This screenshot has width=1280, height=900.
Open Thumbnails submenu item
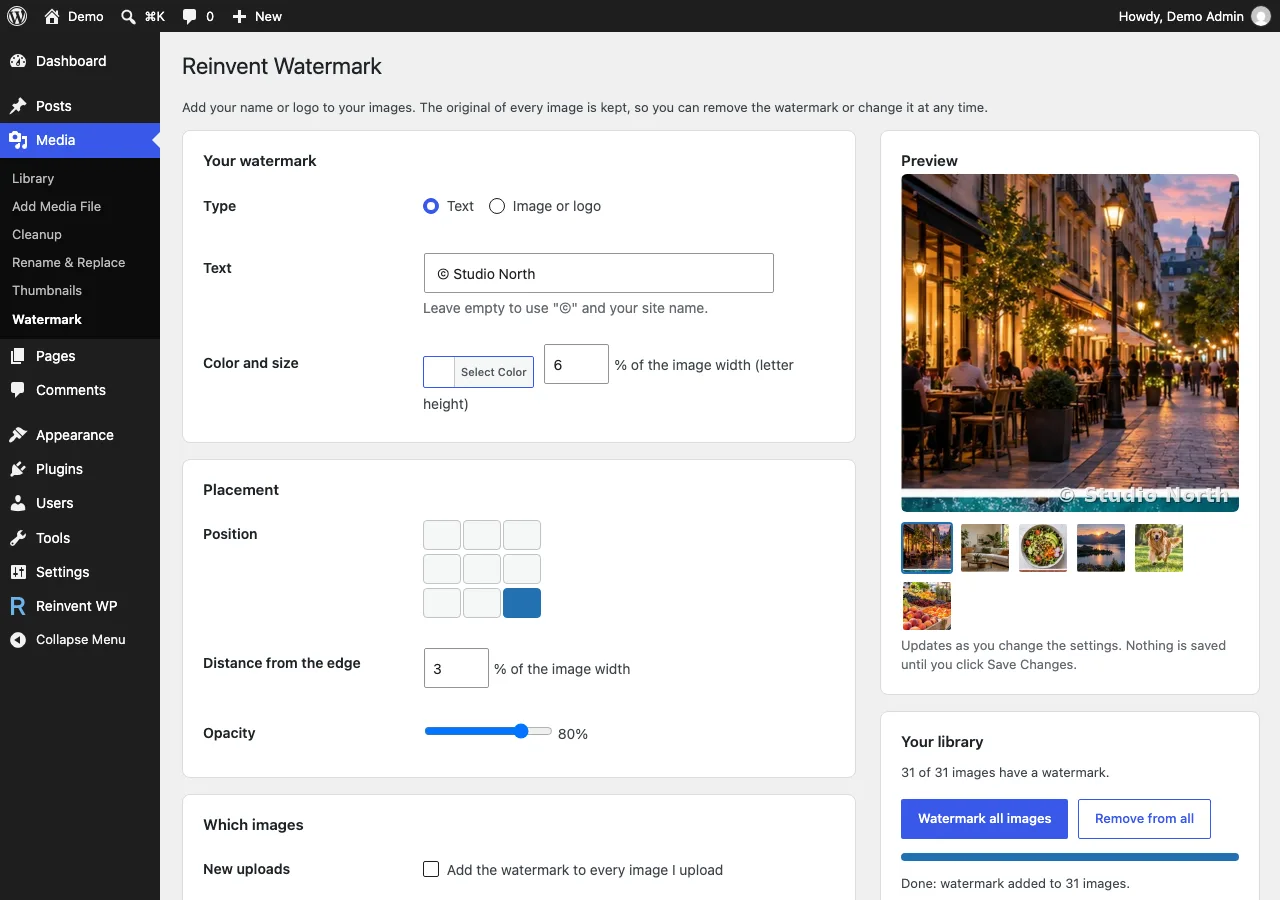(47, 290)
